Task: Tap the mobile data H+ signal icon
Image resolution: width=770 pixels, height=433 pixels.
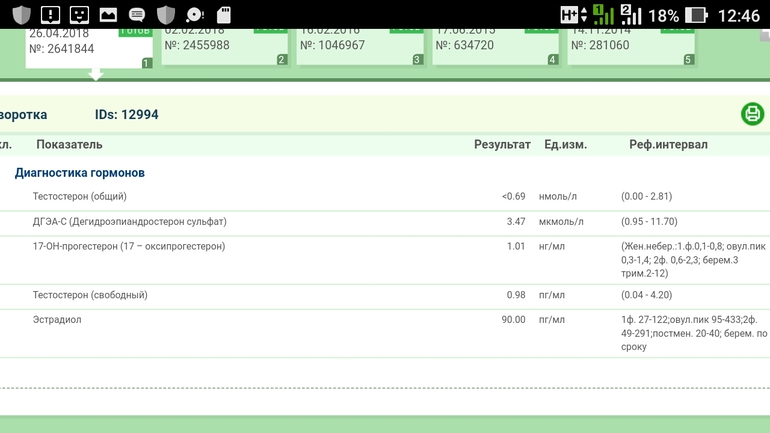Action: click(571, 15)
